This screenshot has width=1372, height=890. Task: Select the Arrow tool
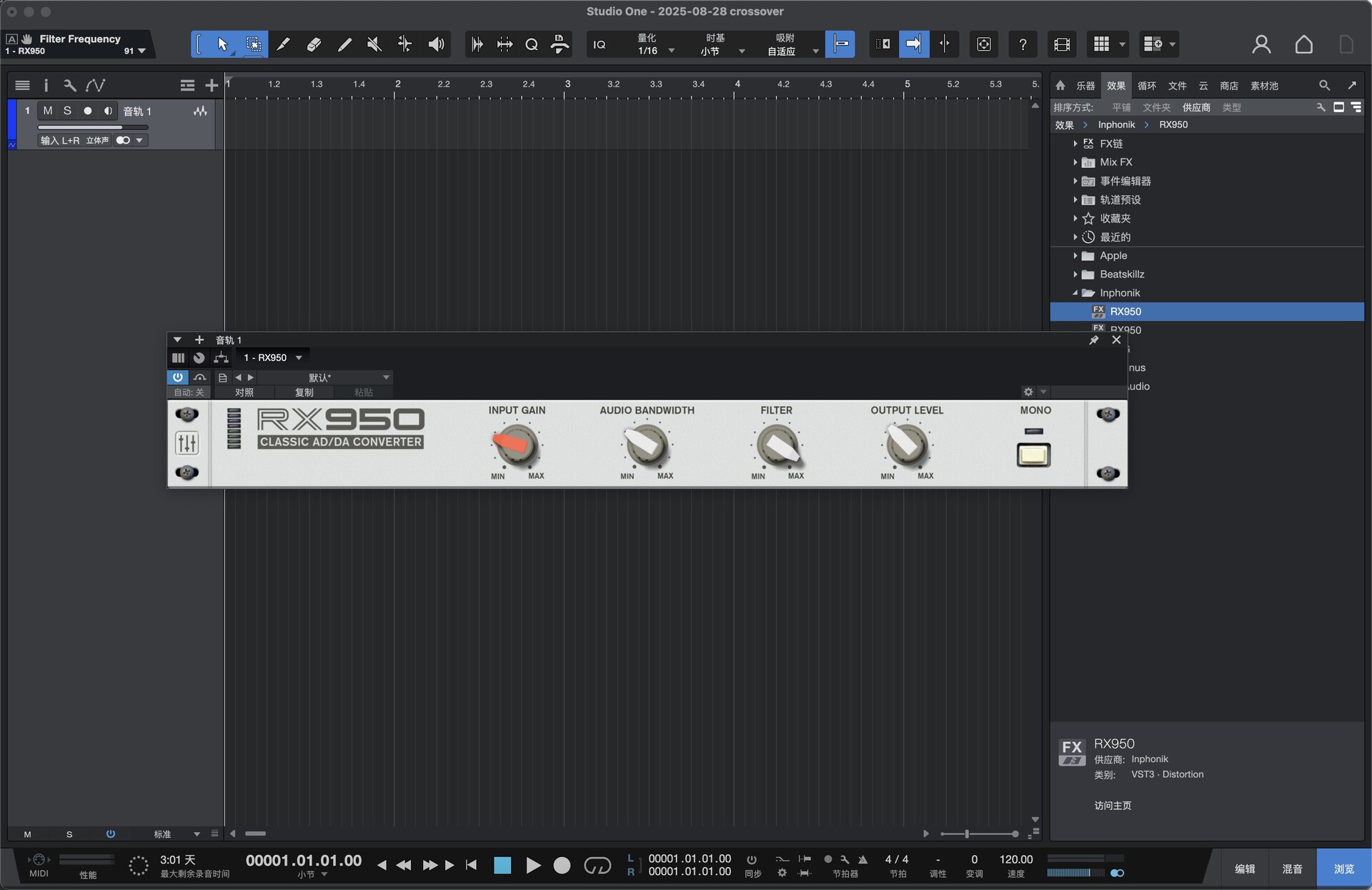point(222,44)
